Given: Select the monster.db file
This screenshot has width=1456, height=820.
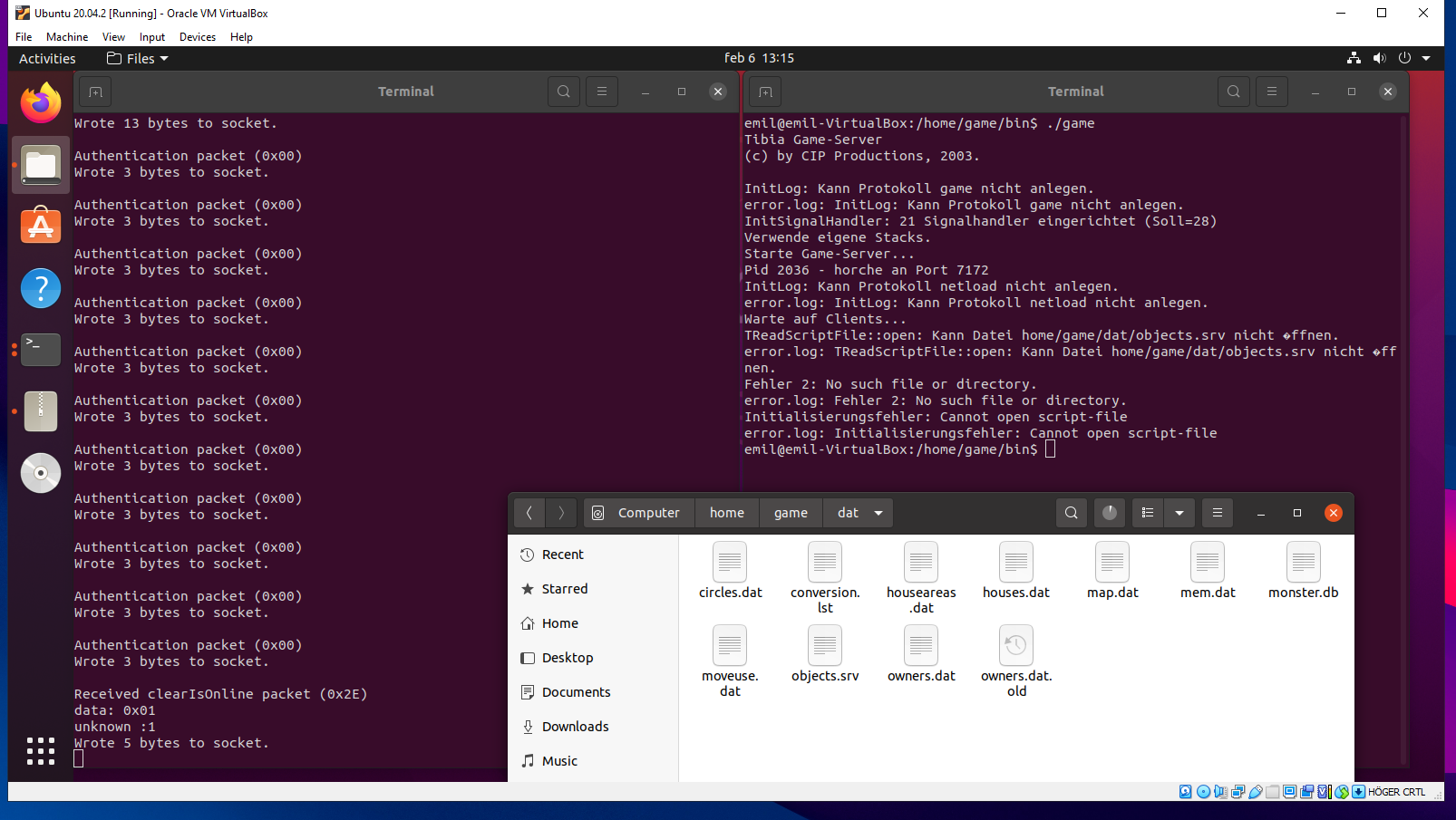Looking at the screenshot, I should tap(1304, 571).
